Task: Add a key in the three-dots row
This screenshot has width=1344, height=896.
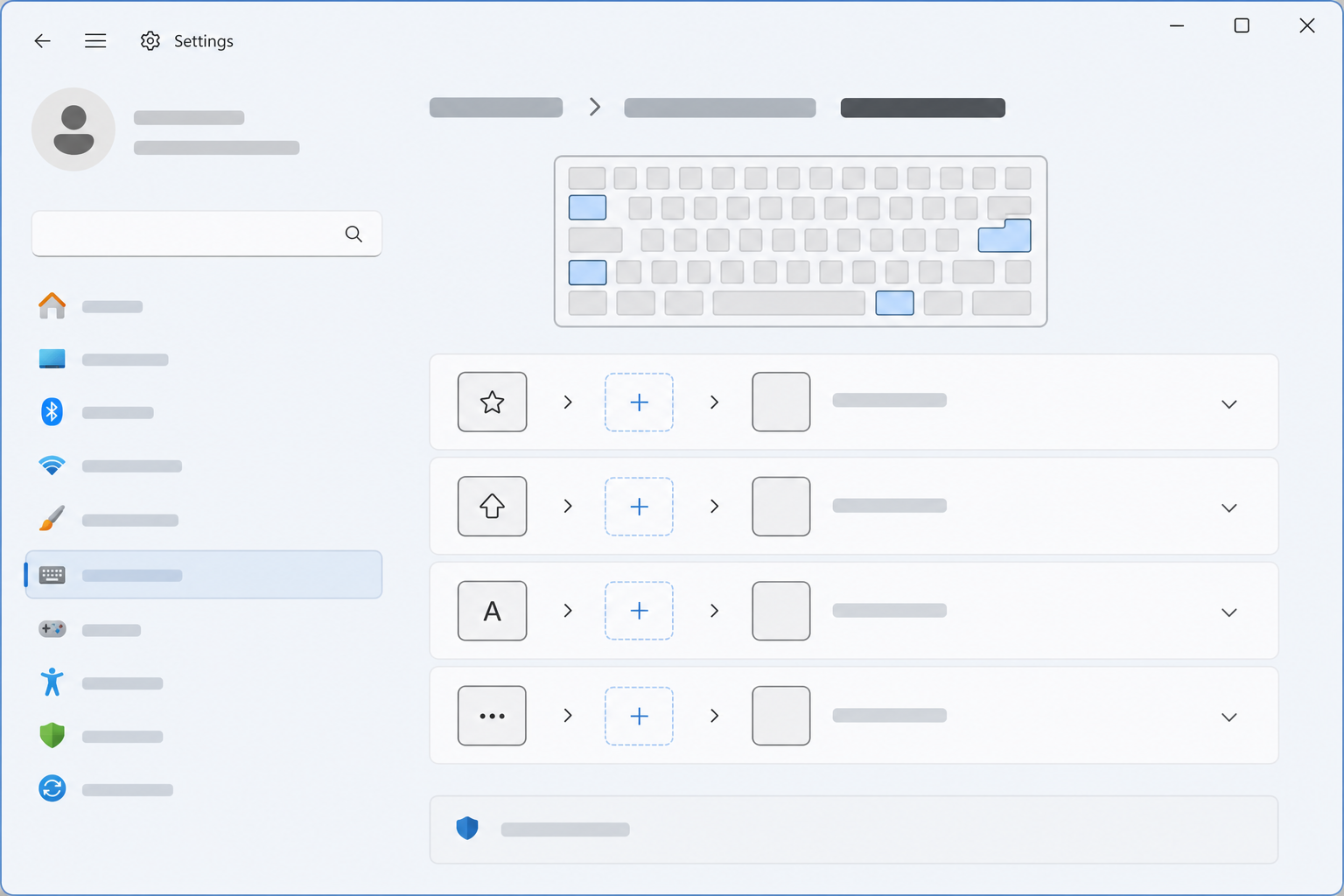Action: 639,716
